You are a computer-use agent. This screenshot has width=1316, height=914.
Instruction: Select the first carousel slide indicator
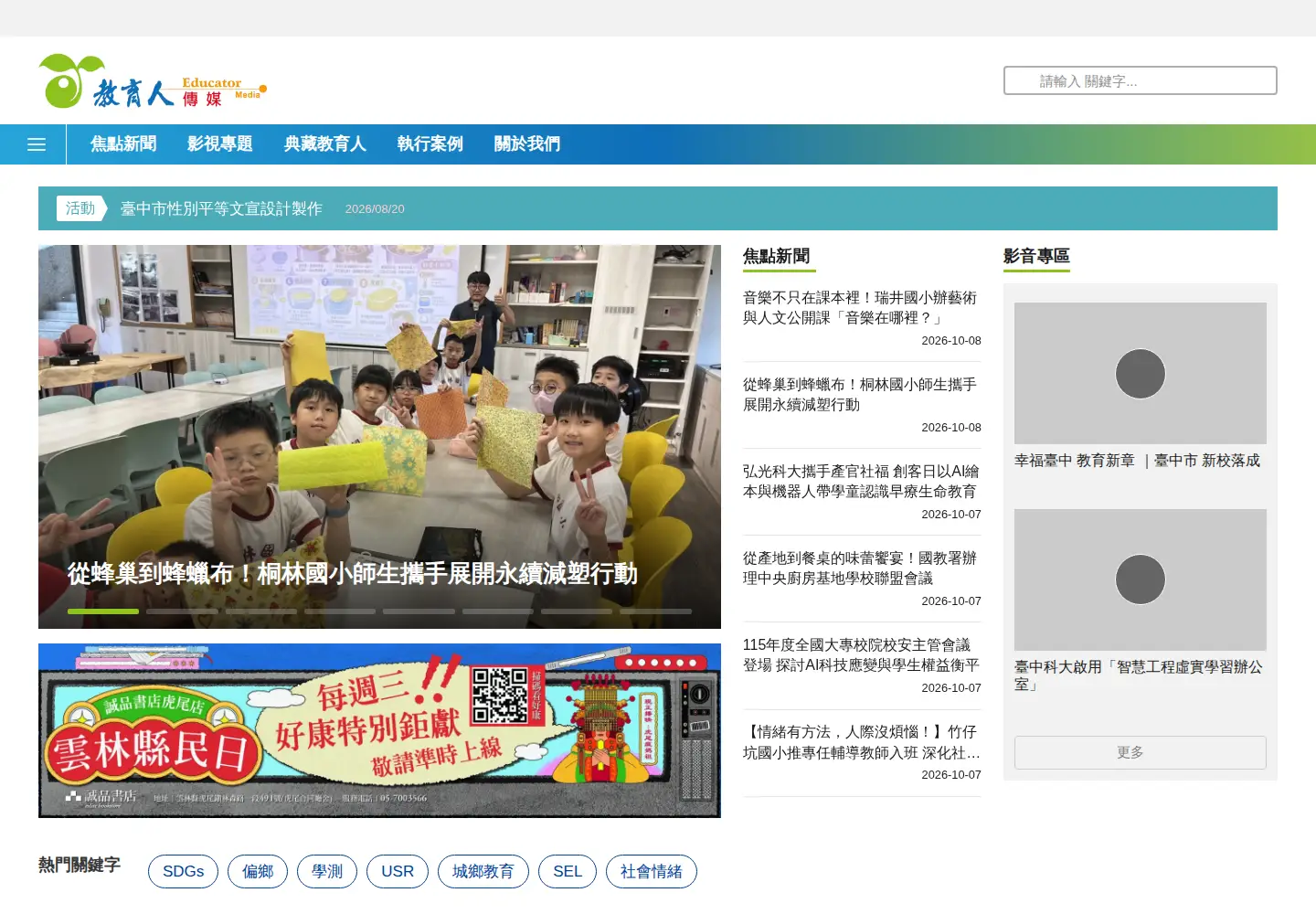(103, 611)
